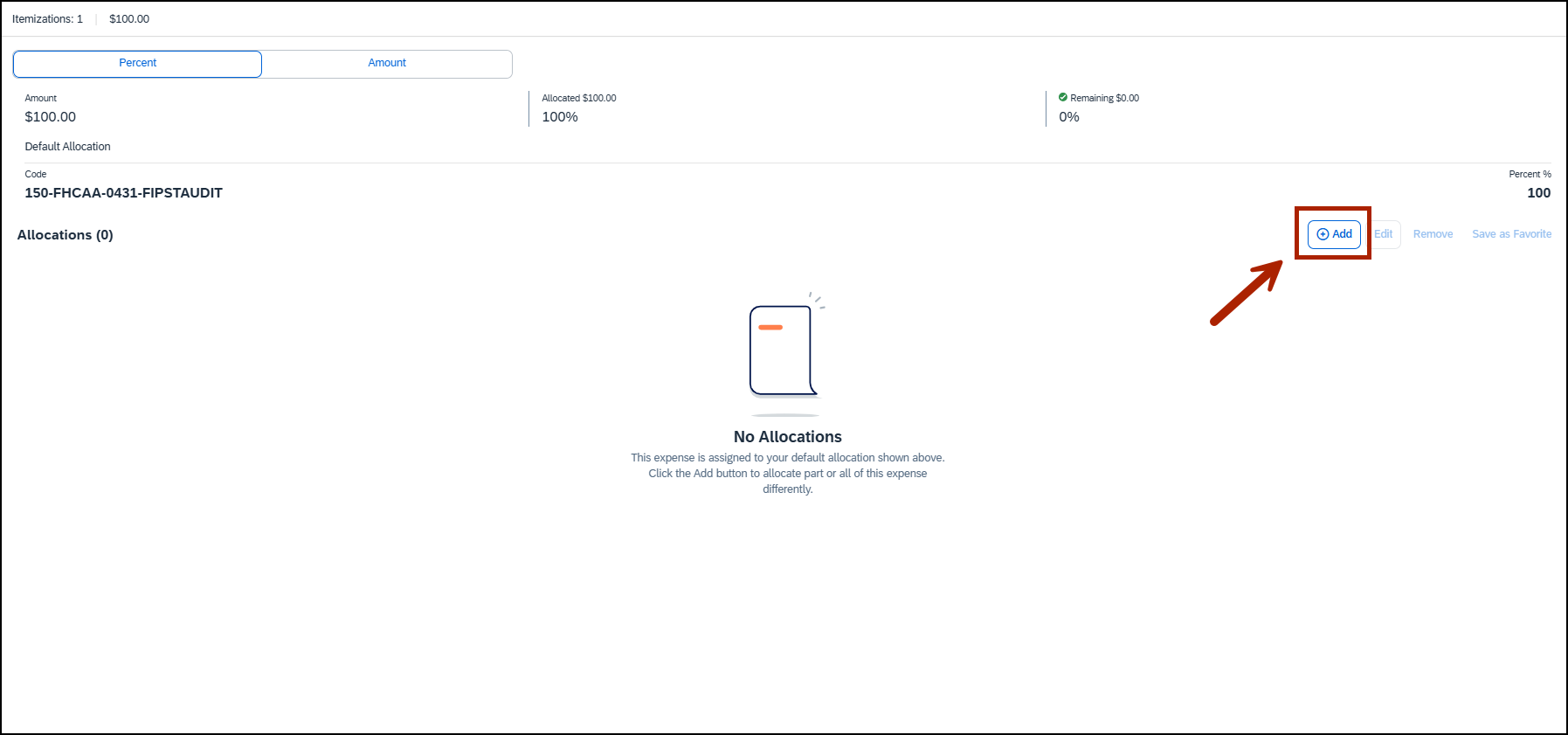Click the Code column label

pyautogui.click(x=36, y=174)
